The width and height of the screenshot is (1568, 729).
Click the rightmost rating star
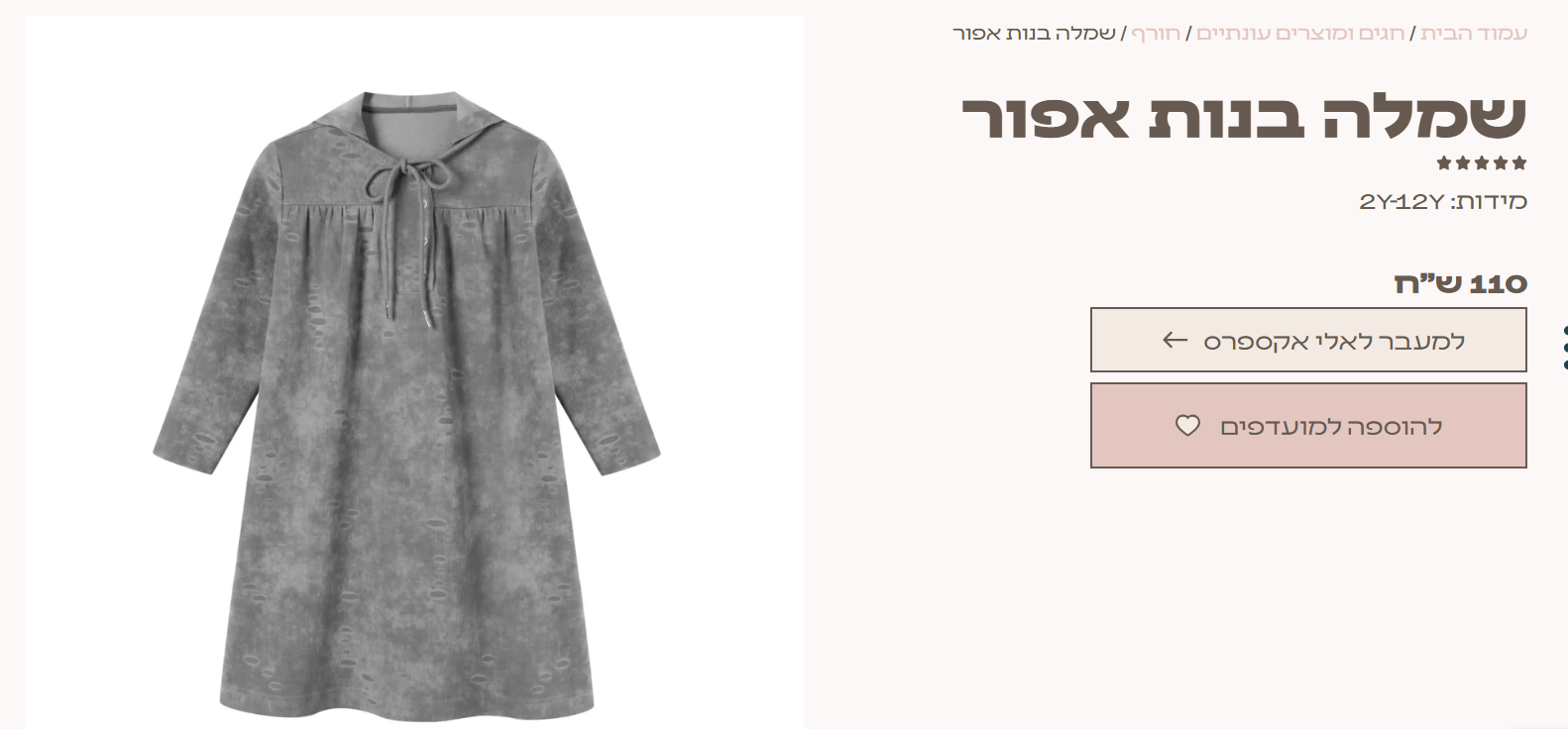[1519, 162]
